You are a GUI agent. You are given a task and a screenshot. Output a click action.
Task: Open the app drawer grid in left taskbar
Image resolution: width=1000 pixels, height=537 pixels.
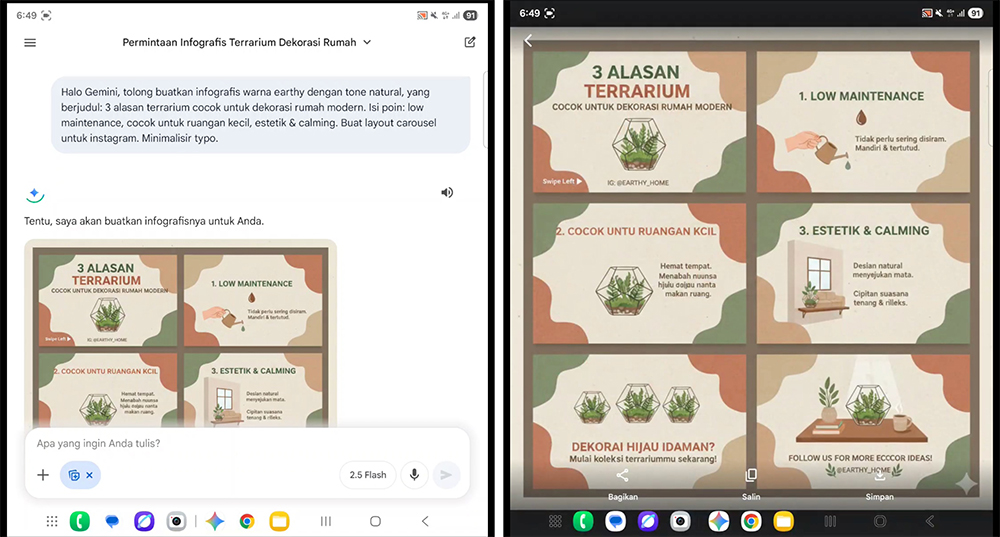52,521
